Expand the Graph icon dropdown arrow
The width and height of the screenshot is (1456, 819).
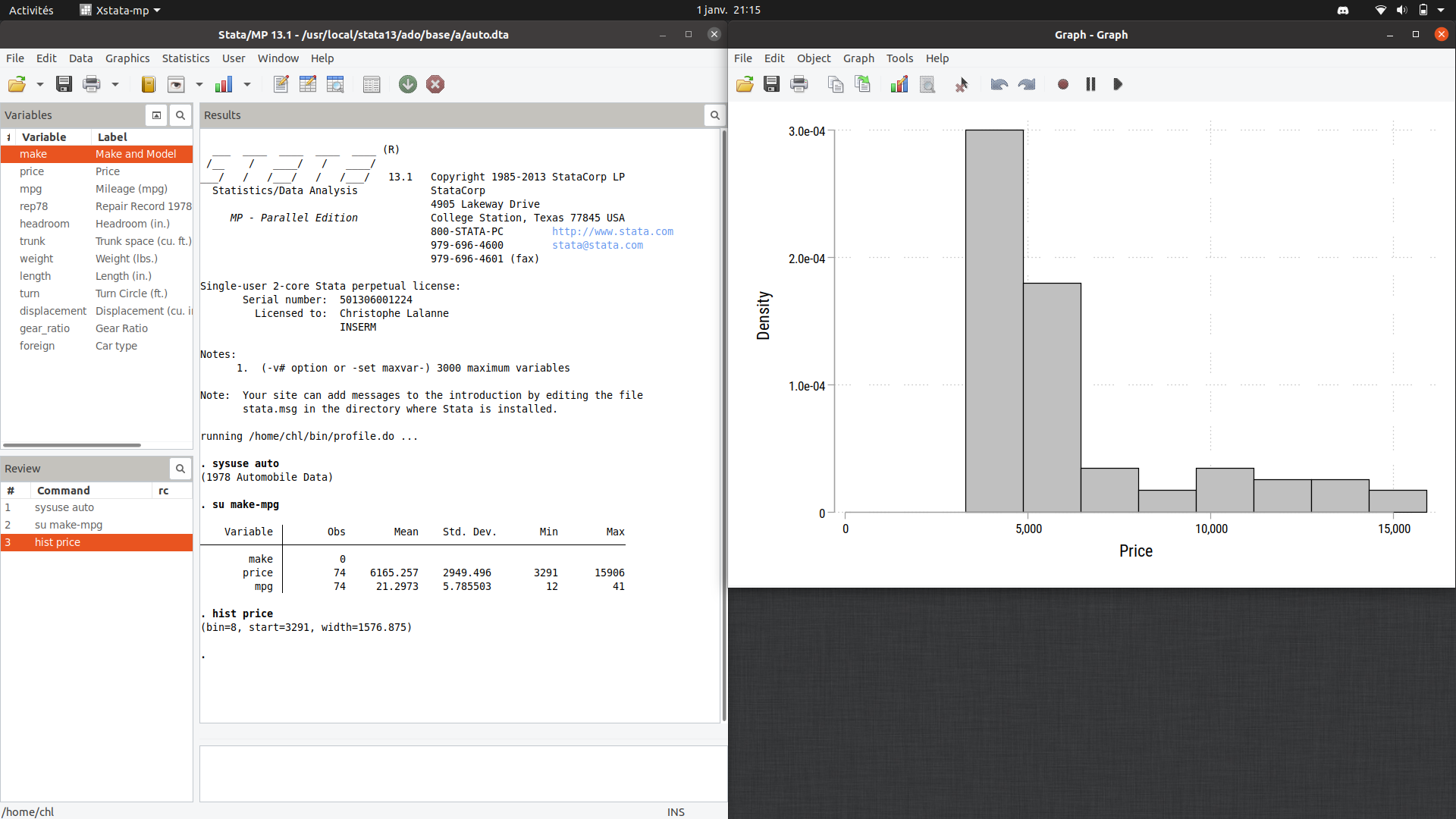247,84
